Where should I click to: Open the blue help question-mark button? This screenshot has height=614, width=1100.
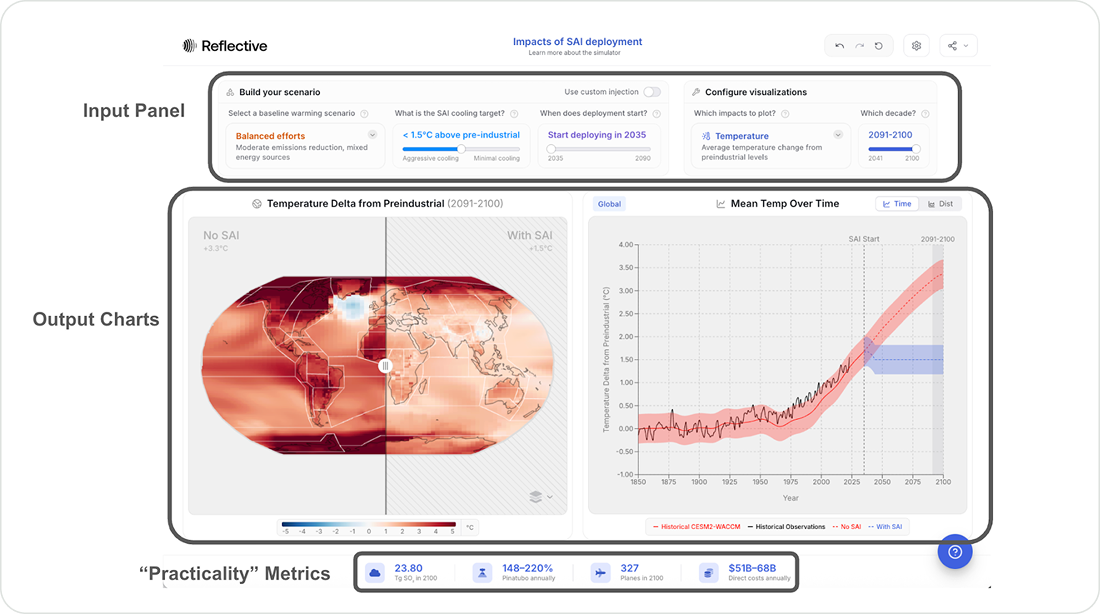tap(955, 551)
